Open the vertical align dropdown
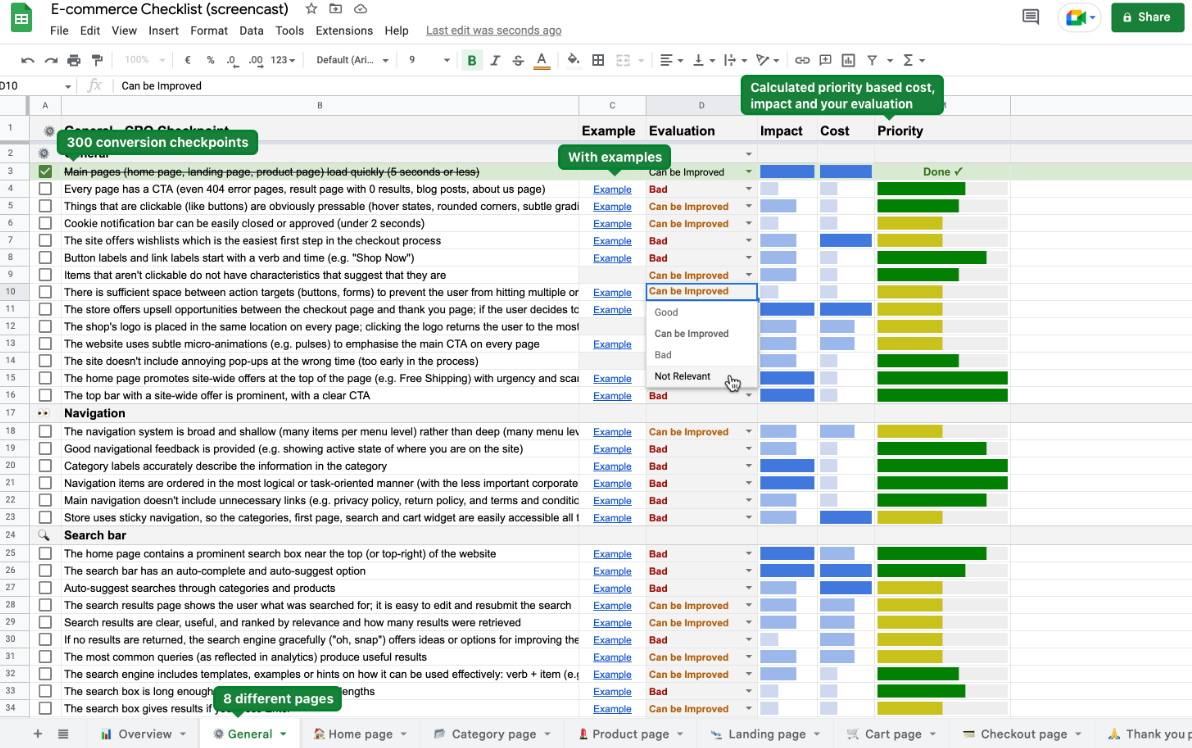 pos(703,60)
